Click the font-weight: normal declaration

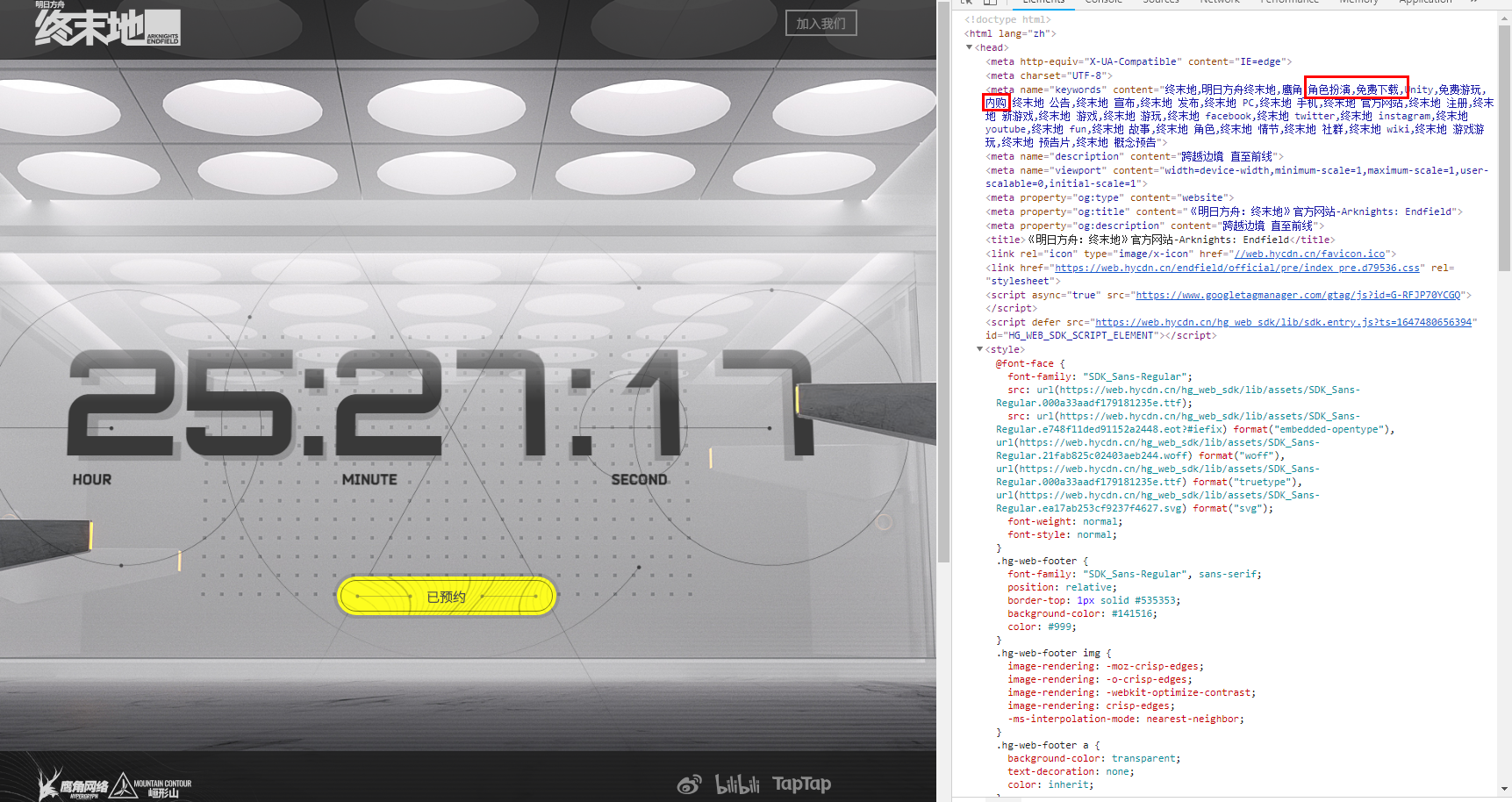coord(1063,521)
